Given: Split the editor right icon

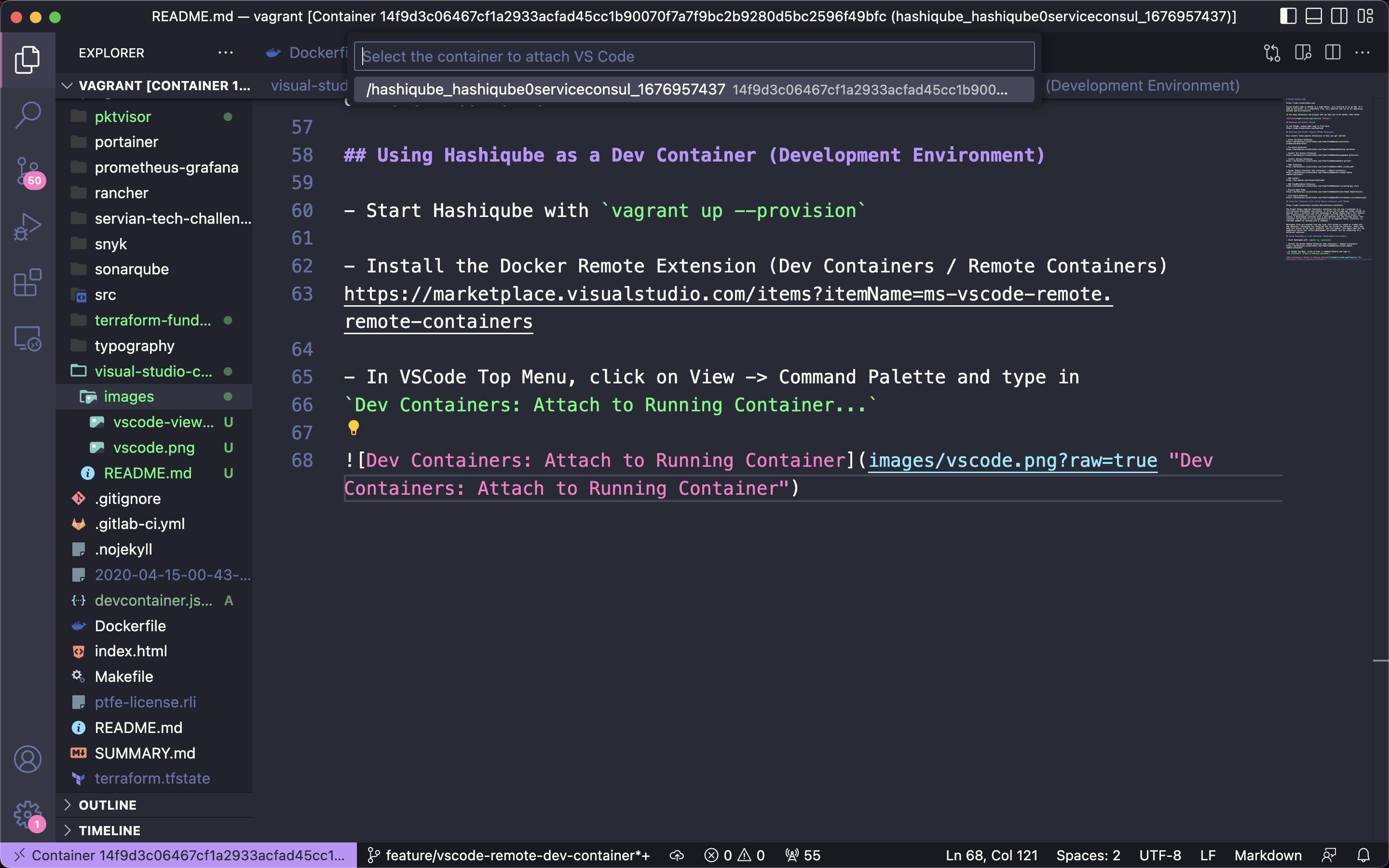Looking at the screenshot, I should tap(1333, 53).
